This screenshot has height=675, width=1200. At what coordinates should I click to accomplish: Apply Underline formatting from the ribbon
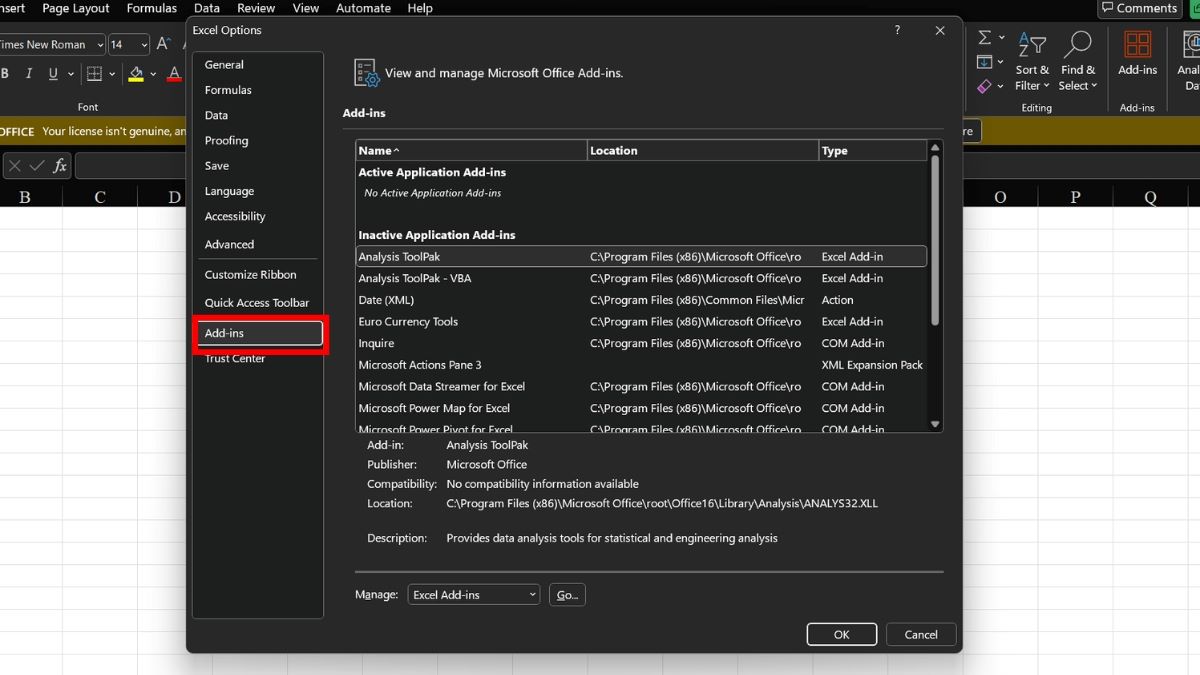tap(53, 74)
